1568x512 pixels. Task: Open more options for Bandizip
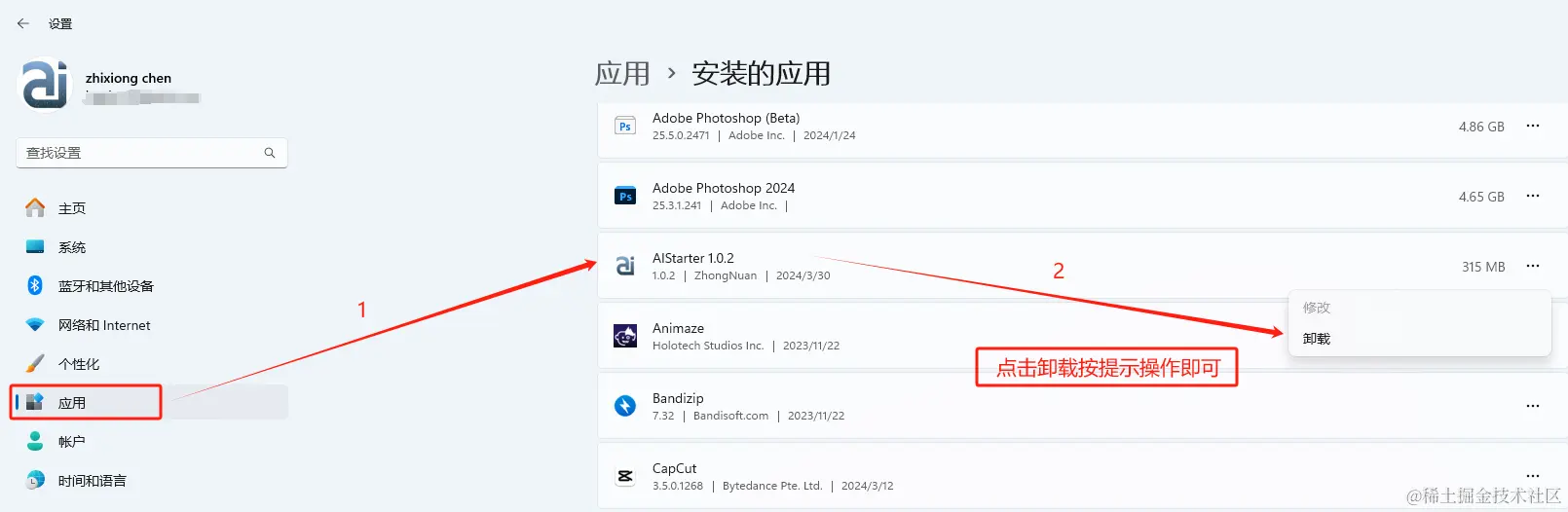pos(1533,407)
